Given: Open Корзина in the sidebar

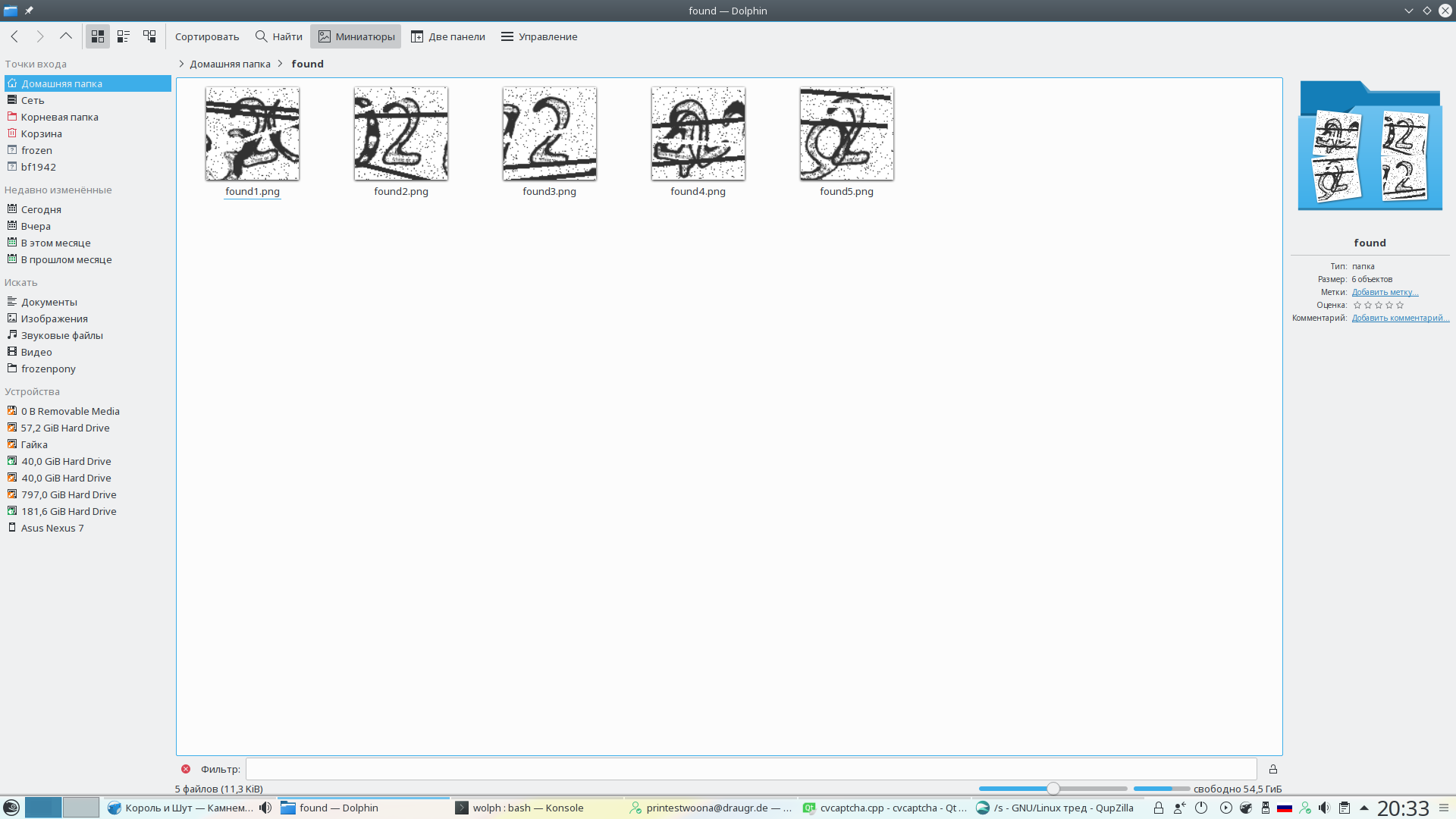Looking at the screenshot, I should coord(88,133).
